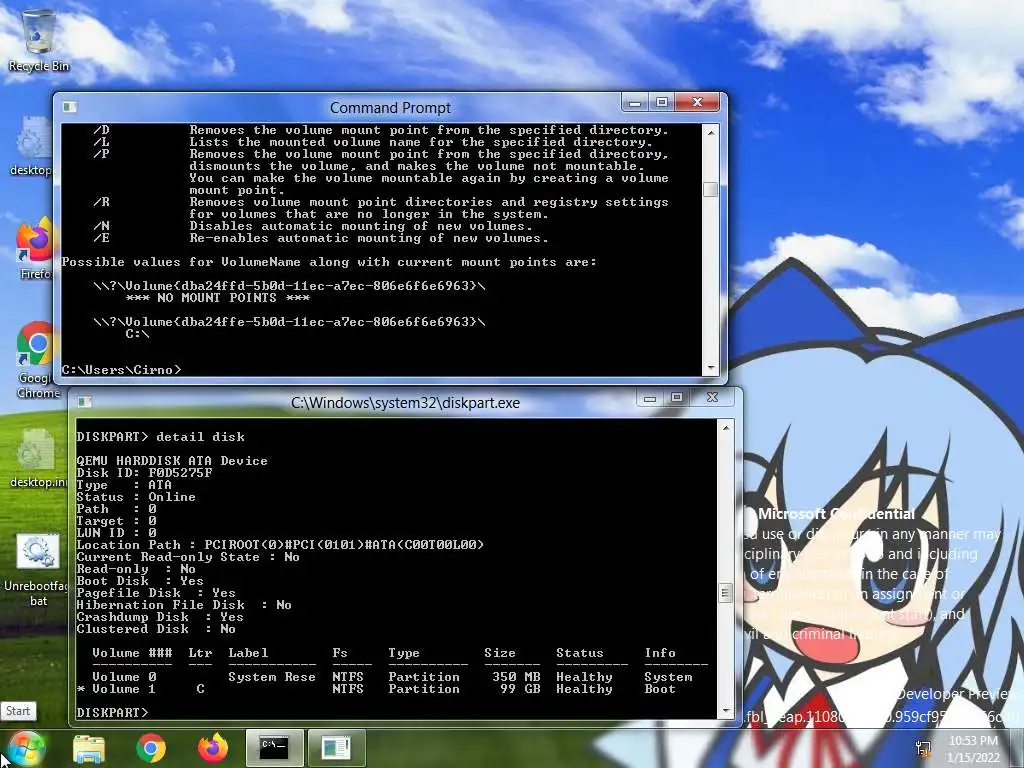Image resolution: width=1024 pixels, height=768 pixels.
Task: Open File Explorer from the taskbar
Action: coord(89,748)
